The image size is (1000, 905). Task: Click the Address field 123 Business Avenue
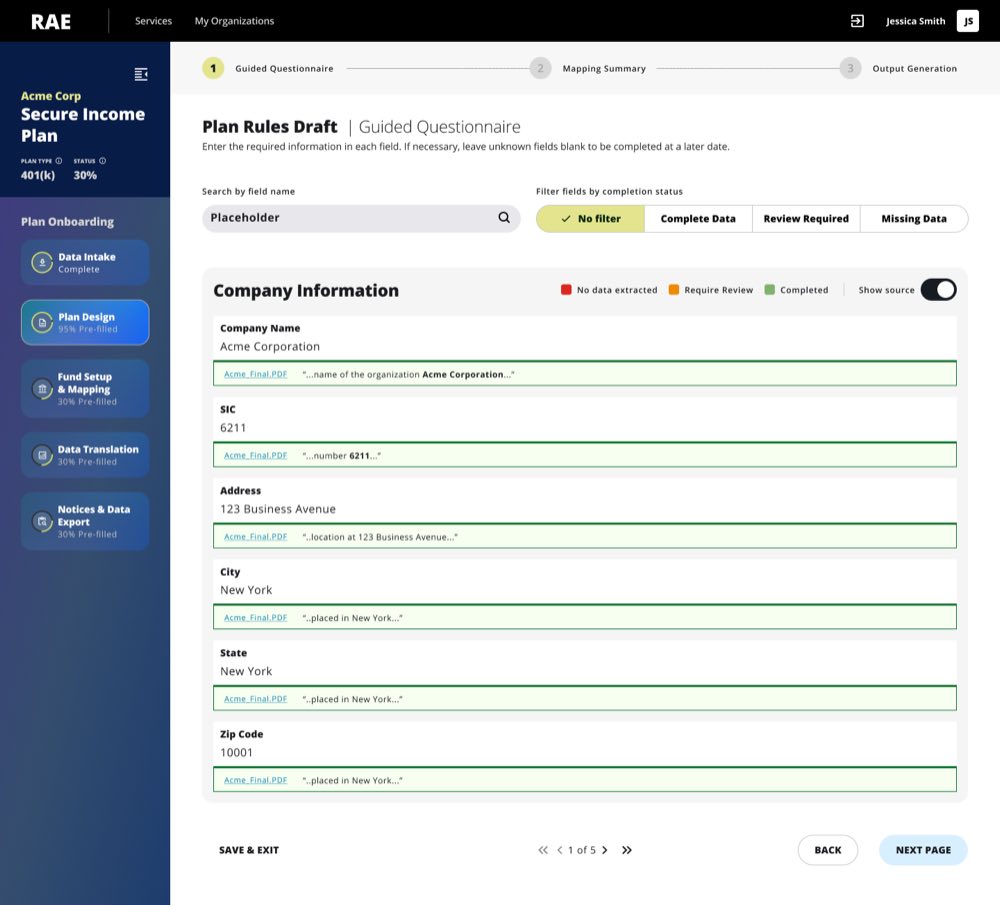point(277,509)
